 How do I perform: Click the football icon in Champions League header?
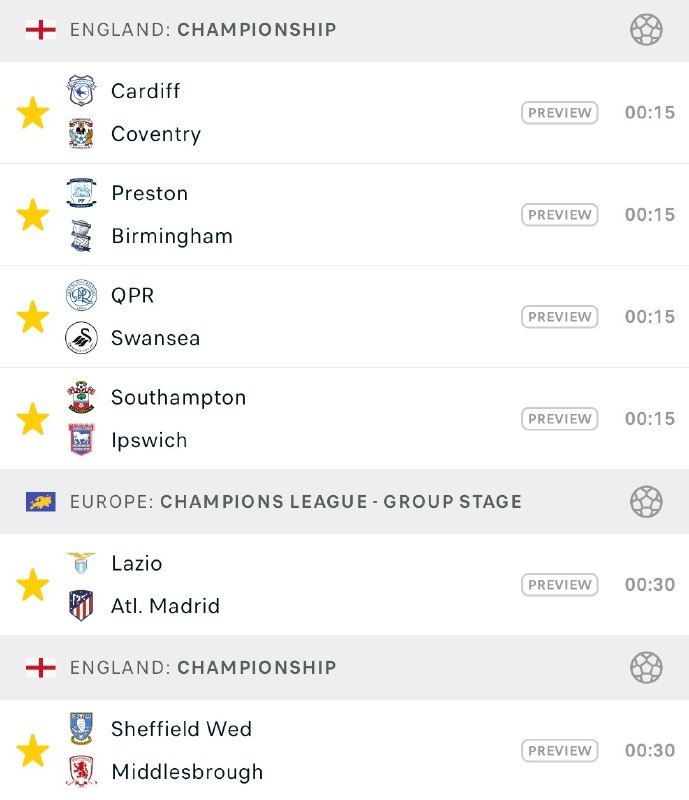(646, 501)
